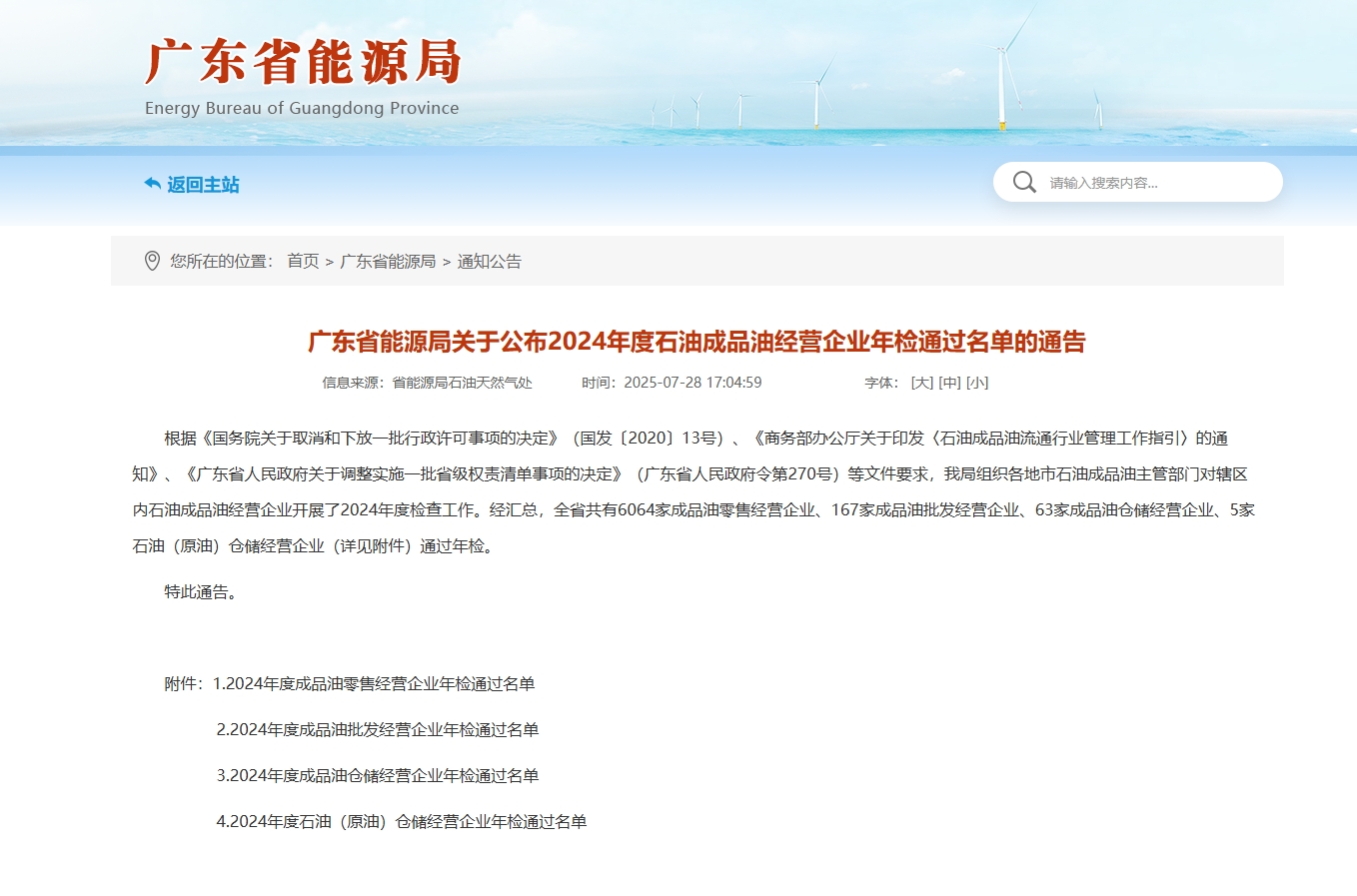Click the location pin icon in breadcrumb

pos(152,261)
